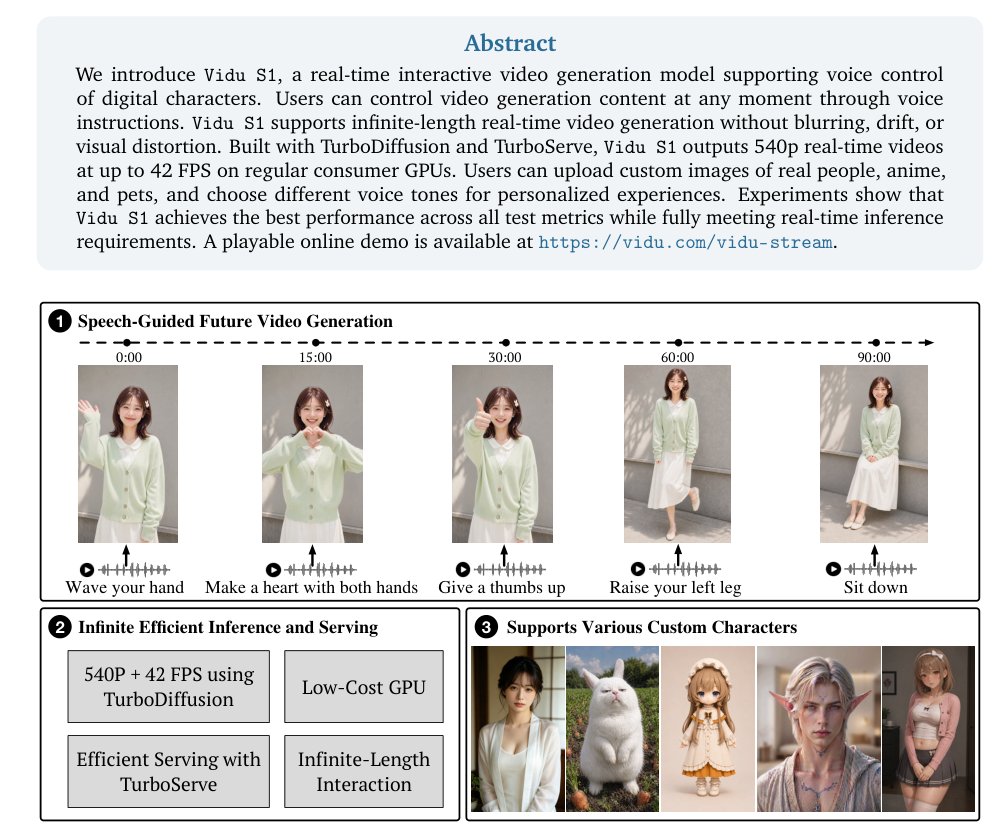Open the vidu.com/vidu-stream demo link
Viewport: 1000px width, 840px height.
pyautogui.click(x=685, y=242)
